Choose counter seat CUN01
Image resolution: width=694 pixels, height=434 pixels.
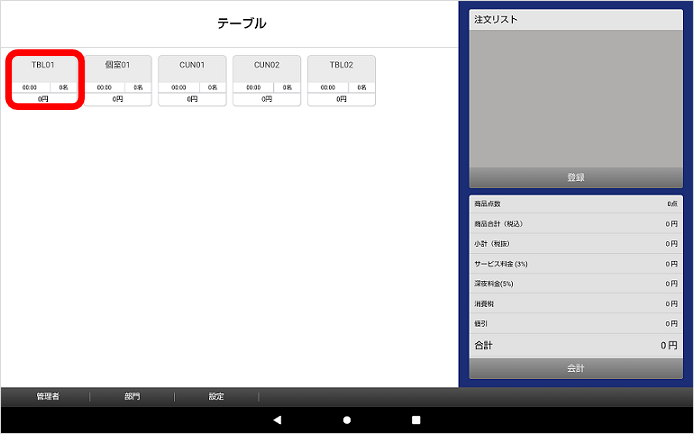[x=192, y=79]
